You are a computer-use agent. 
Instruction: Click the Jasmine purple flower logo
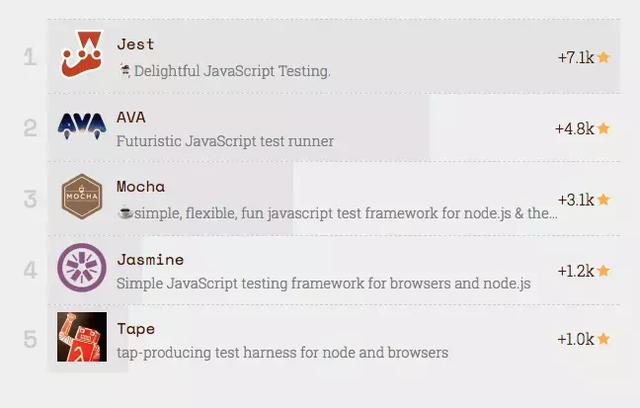click(x=82, y=268)
